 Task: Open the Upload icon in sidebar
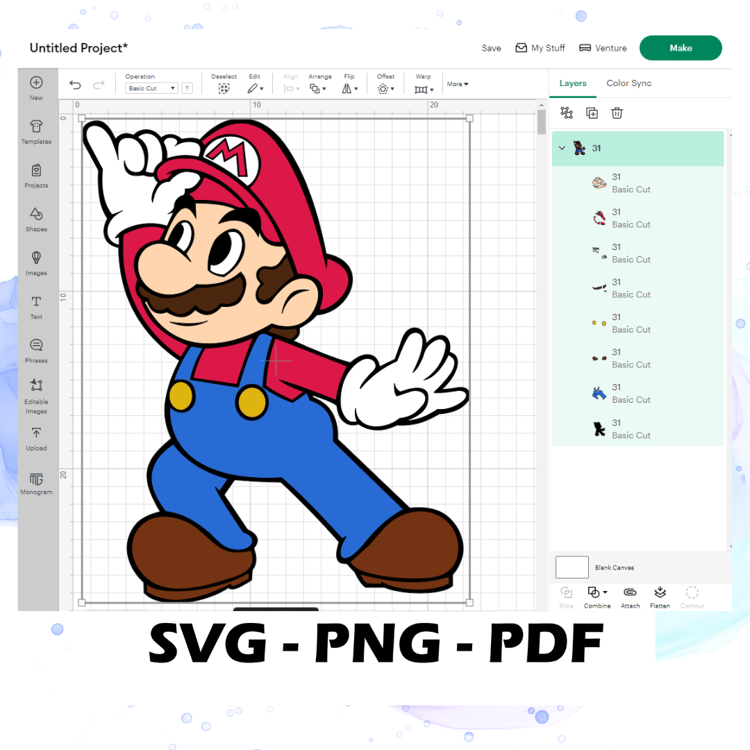pyautogui.click(x=36, y=433)
